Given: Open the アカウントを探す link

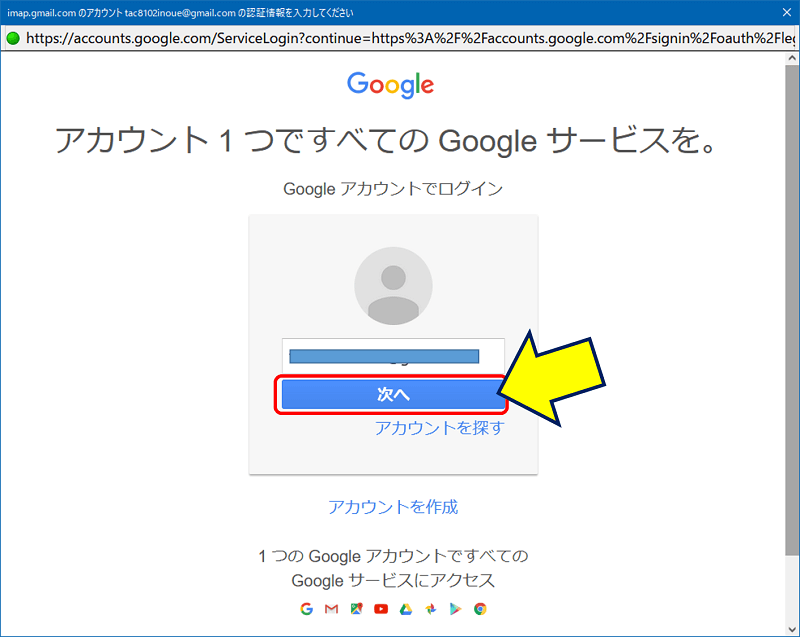Looking at the screenshot, I should click(x=440, y=427).
